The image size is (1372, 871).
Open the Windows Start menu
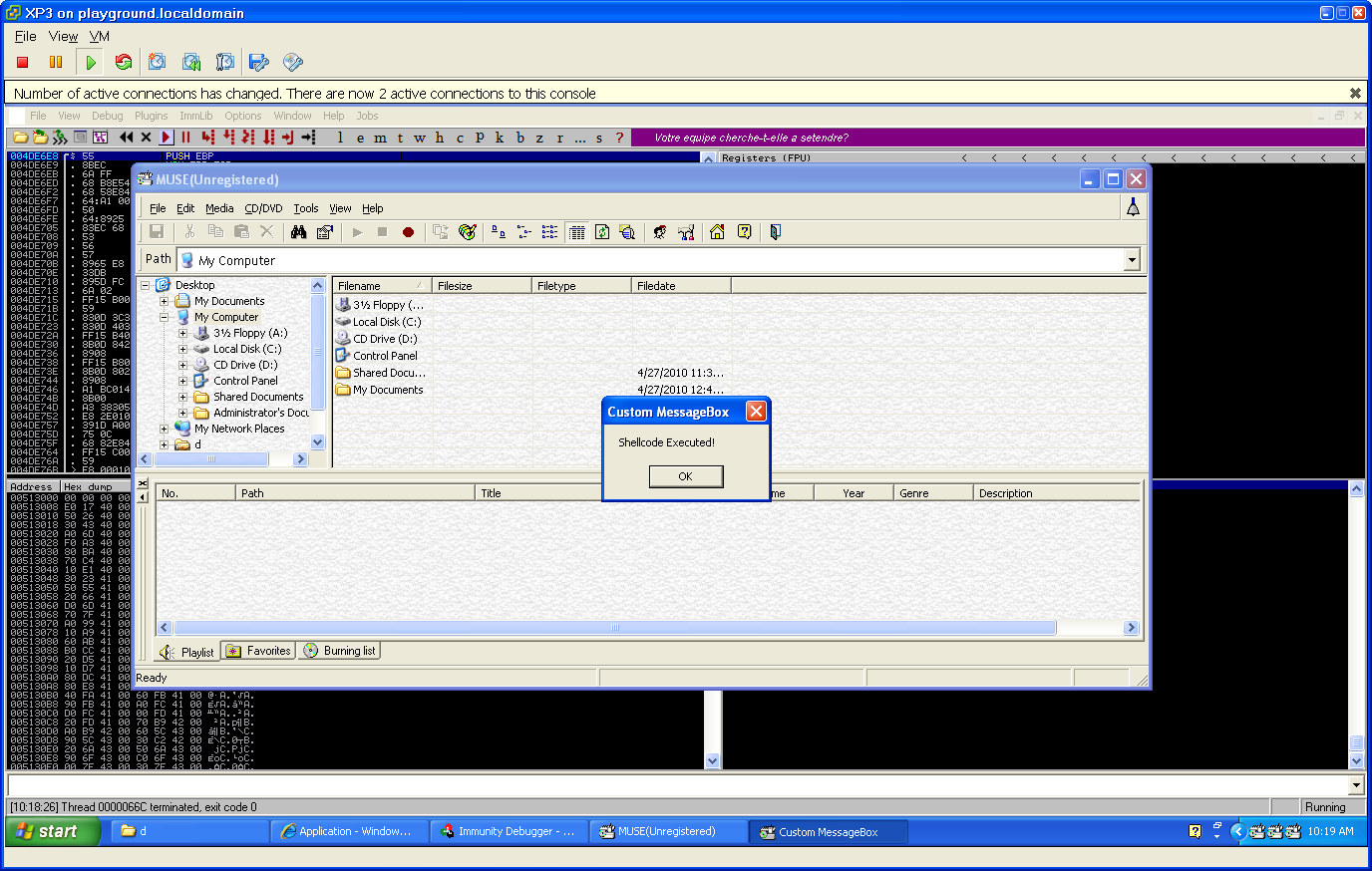point(54,831)
